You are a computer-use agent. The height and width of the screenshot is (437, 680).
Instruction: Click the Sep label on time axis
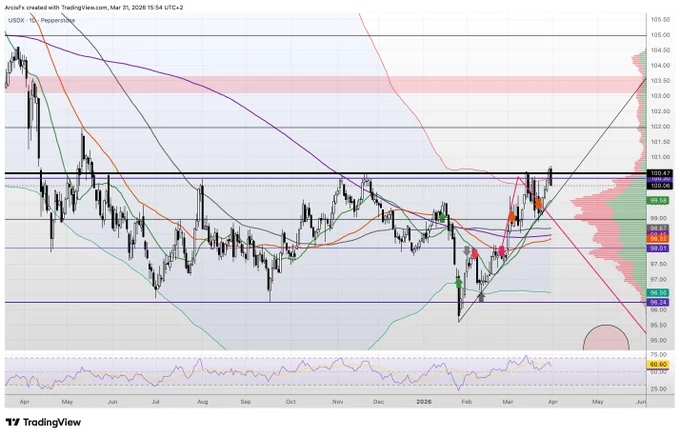click(x=245, y=402)
